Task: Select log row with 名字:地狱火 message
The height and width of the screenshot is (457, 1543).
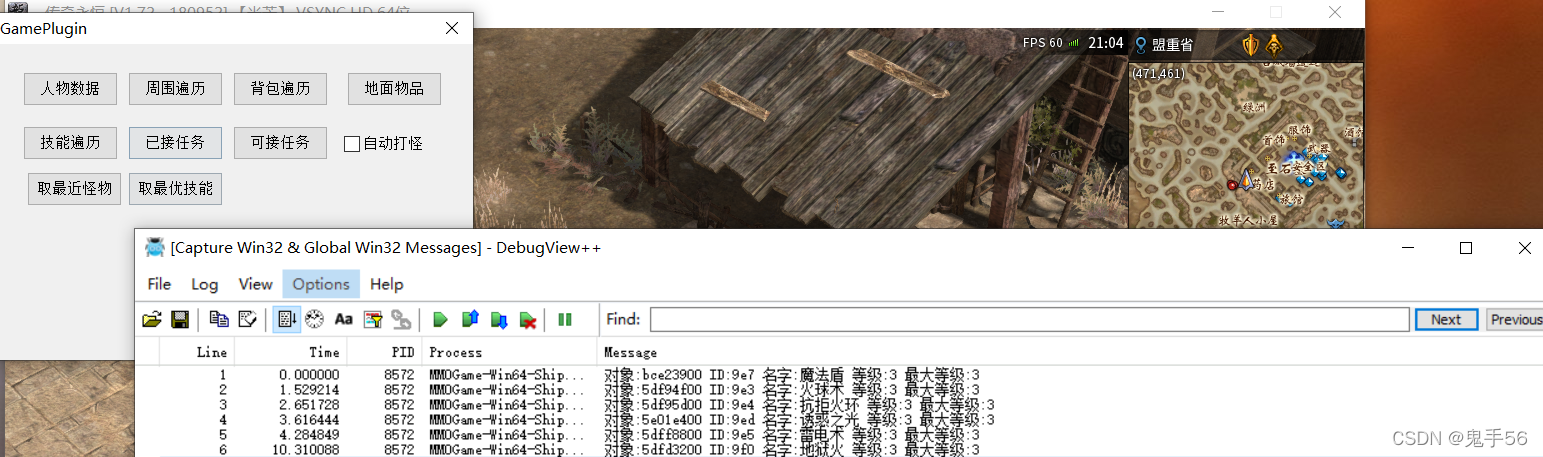Action: point(839,450)
